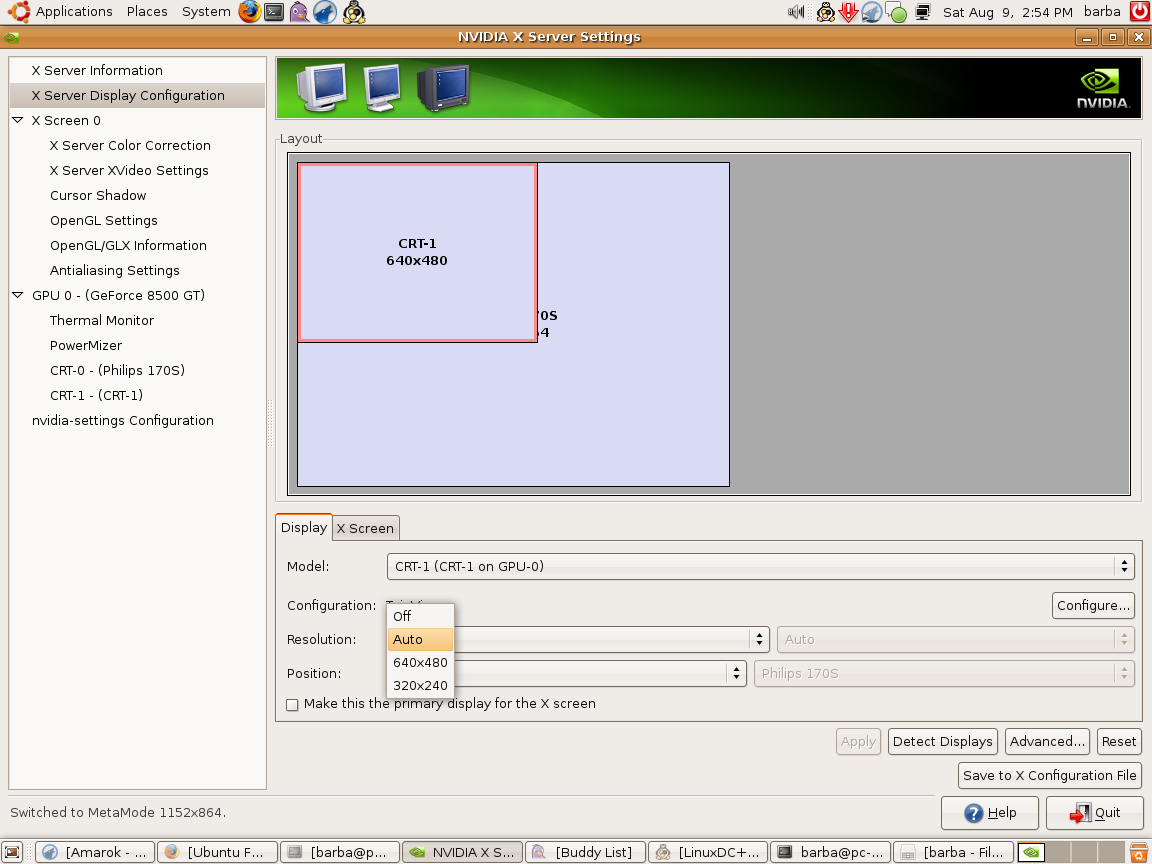Click the Show Desktop icon in bottom panel

pos(12,852)
